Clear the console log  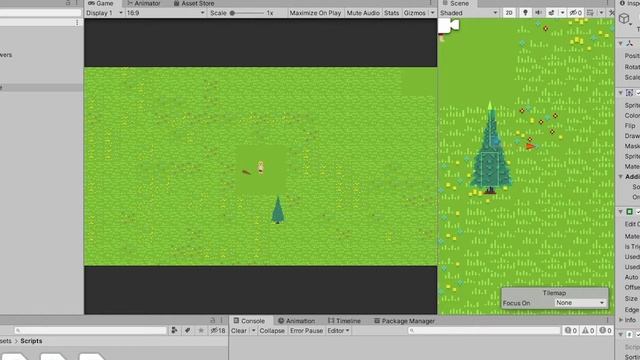click(x=239, y=331)
